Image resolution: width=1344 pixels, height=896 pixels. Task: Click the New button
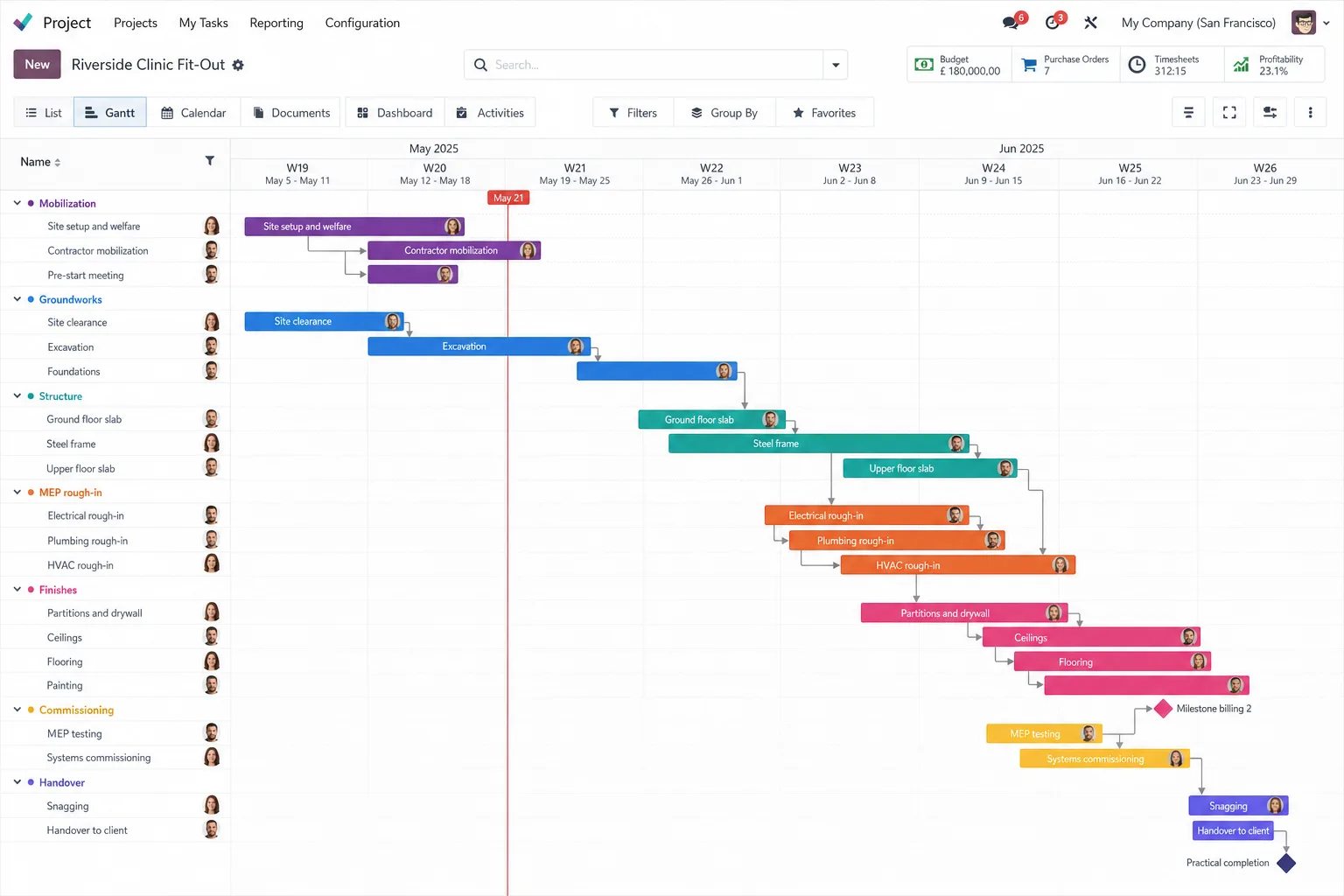coord(37,65)
